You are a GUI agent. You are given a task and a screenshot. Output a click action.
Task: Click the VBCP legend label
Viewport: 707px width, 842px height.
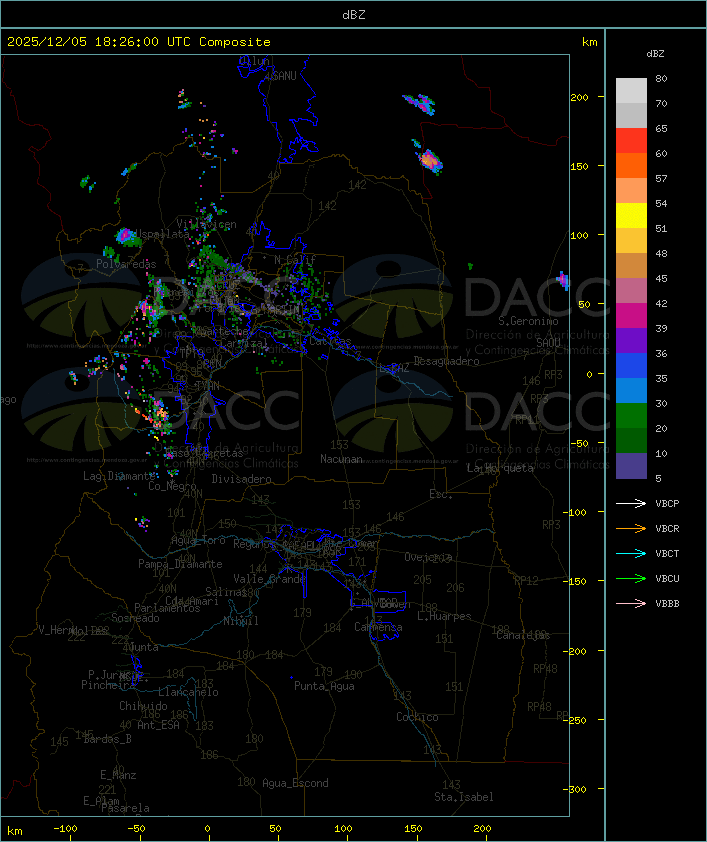(x=667, y=504)
